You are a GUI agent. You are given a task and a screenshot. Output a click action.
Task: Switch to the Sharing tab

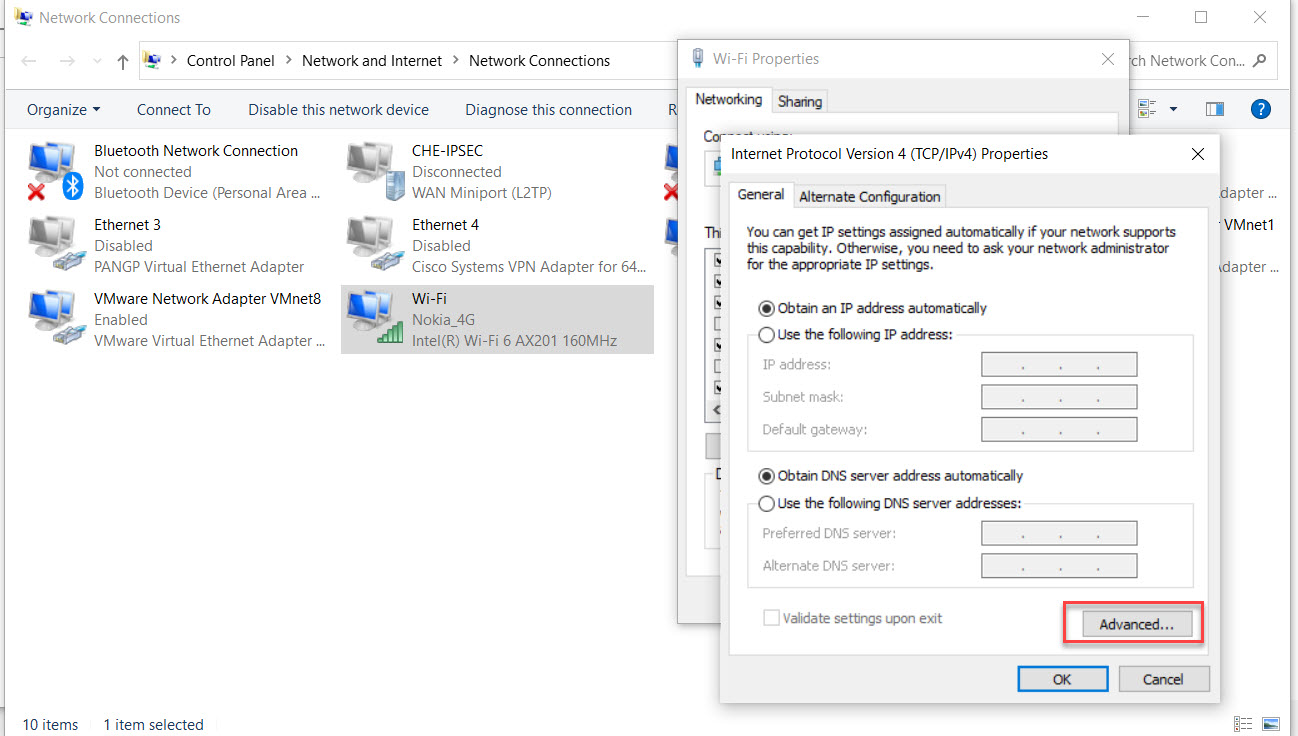(x=800, y=100)
